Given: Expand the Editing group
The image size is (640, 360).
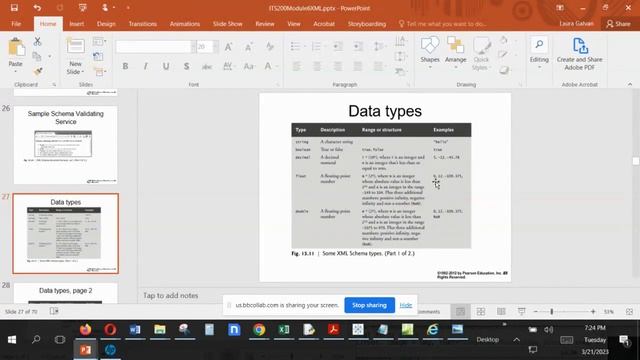Looking at the screenshot, I should coord(539,53).
